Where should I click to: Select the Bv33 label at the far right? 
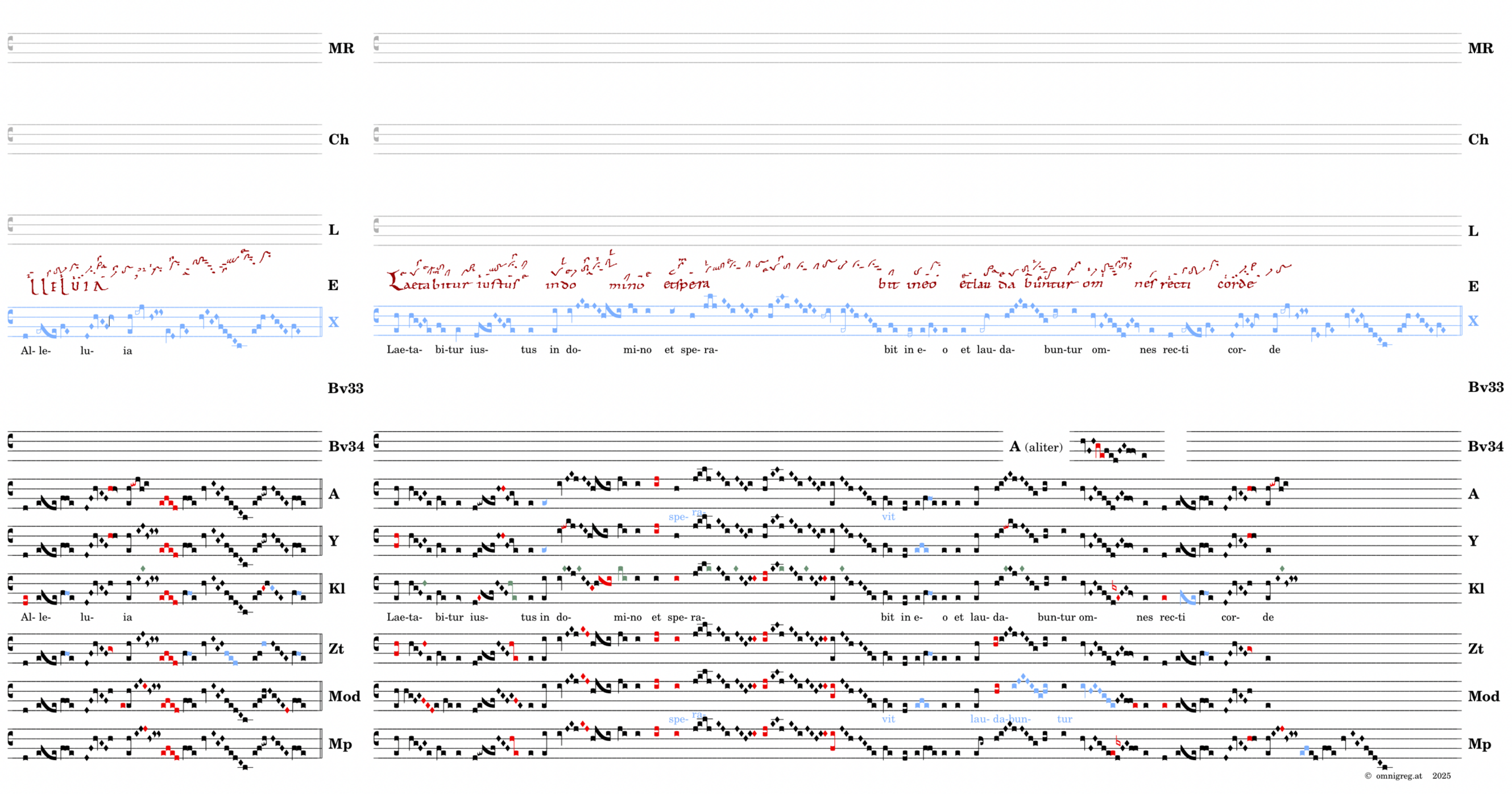coord(1486,387)
